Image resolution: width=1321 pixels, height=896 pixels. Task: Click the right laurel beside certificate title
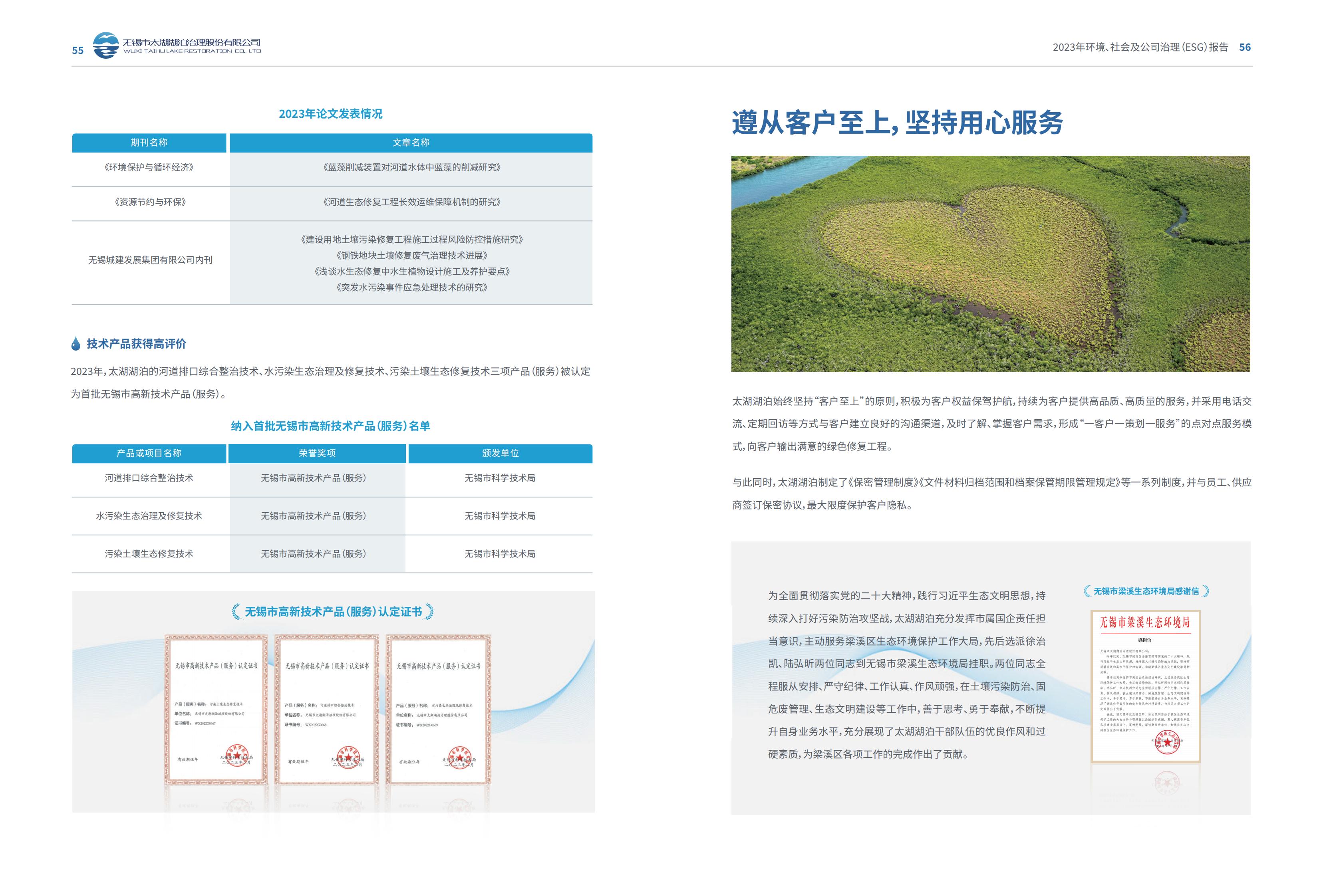[x=429, y=611]
